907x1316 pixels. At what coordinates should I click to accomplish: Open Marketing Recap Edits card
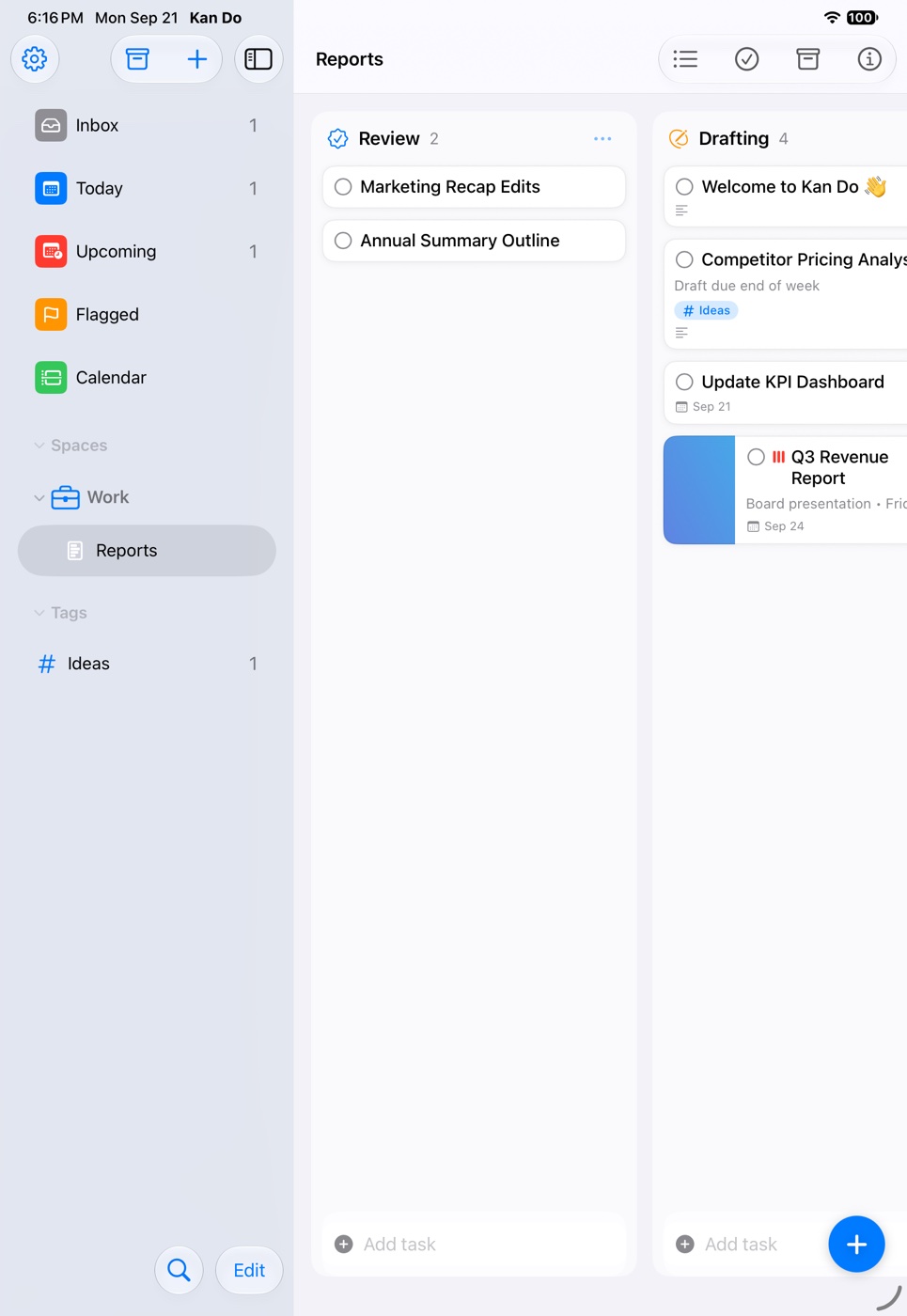pyautogui.click(x=474, y=187)
